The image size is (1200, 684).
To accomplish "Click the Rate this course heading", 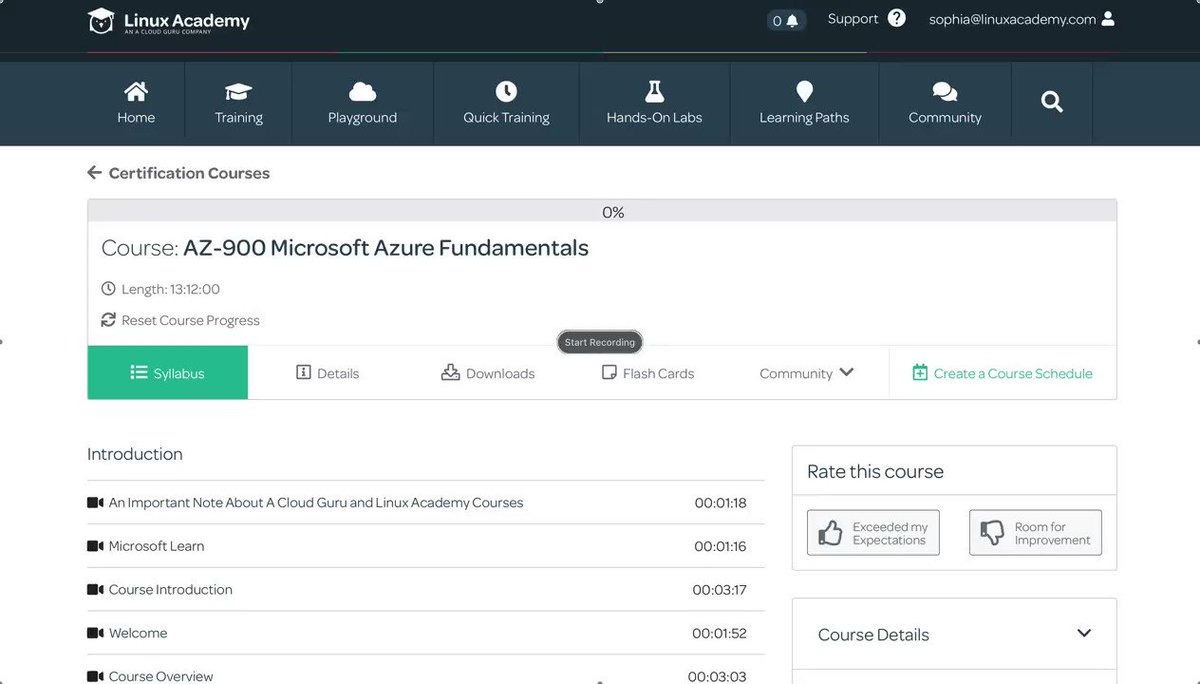I will click(875, 471).
